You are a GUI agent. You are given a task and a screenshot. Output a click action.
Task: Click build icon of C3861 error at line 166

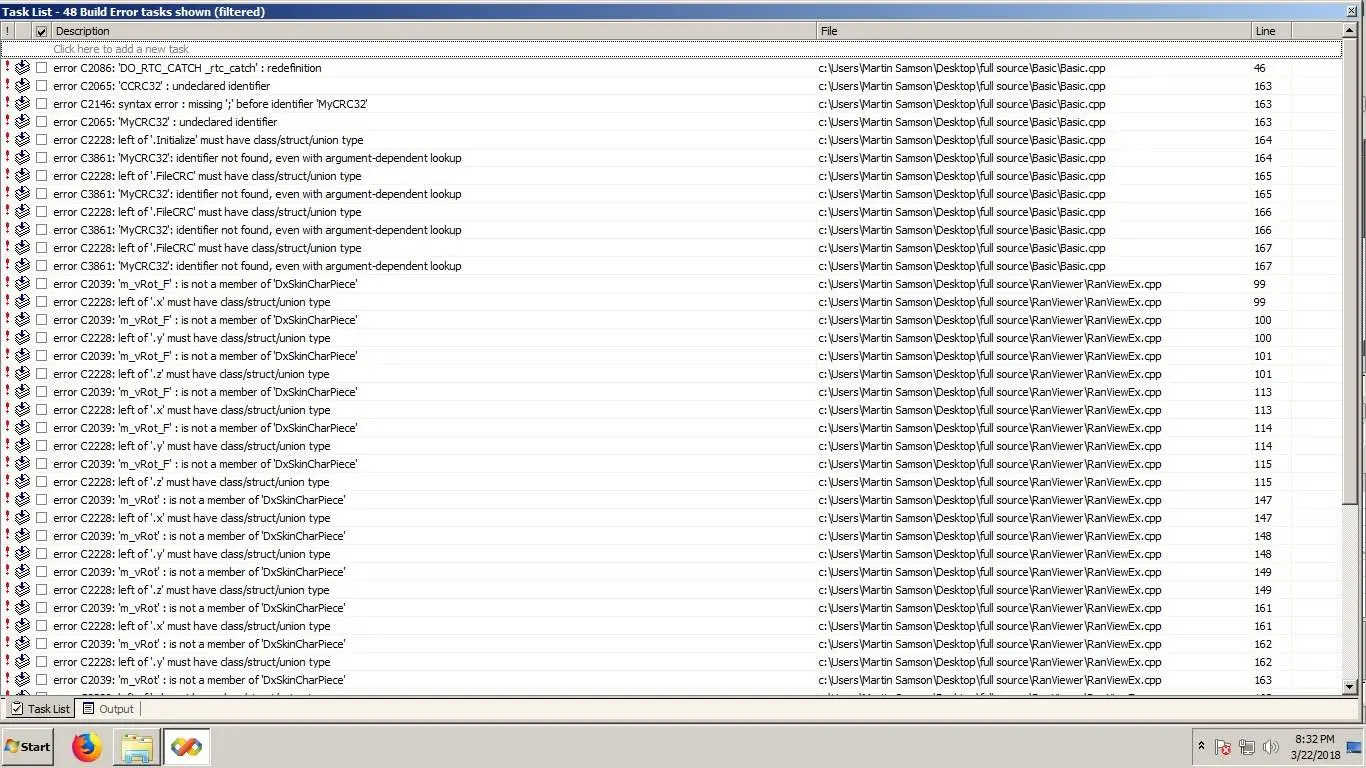click(x=22, y=230)
